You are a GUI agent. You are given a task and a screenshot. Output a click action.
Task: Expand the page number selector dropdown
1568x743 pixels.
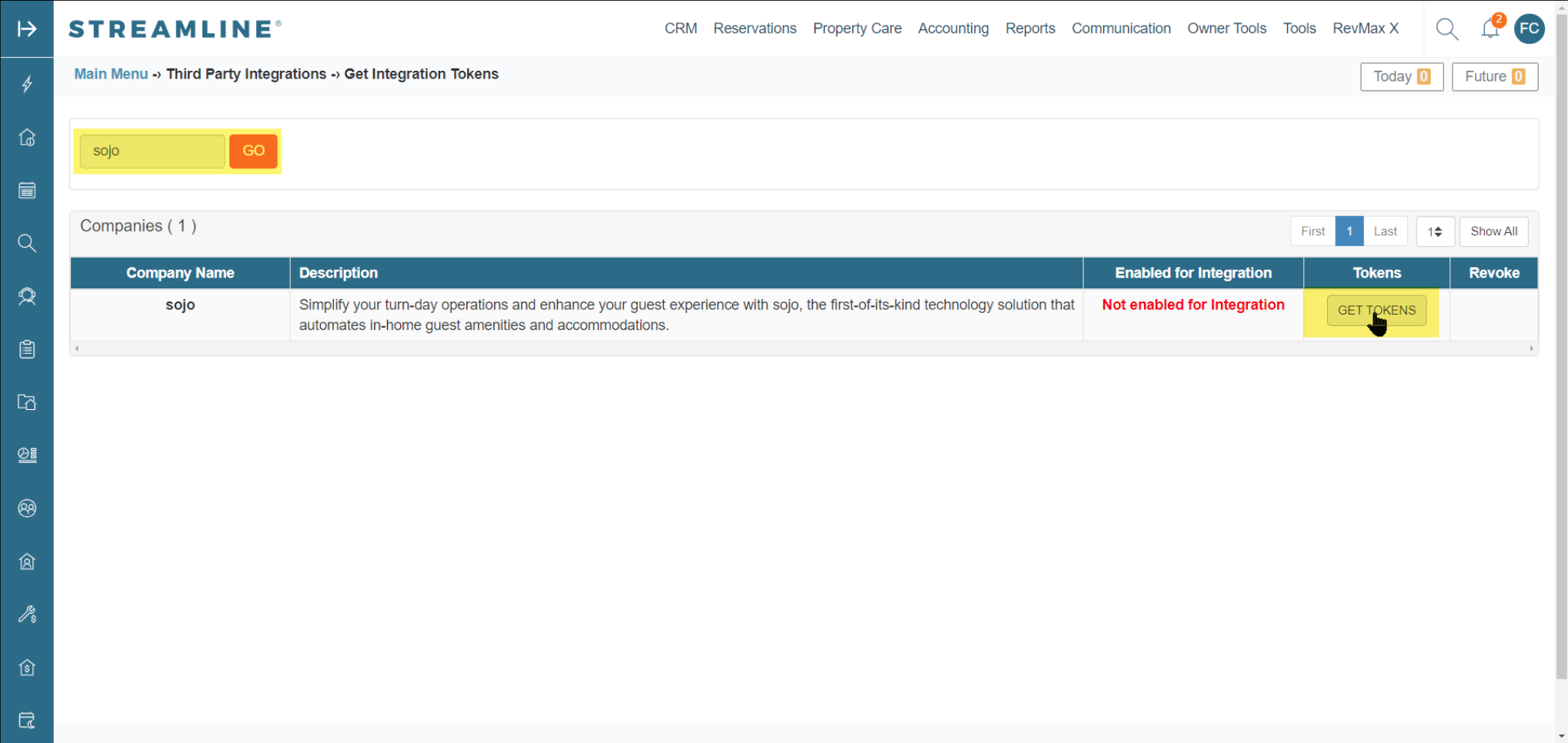coord(1434,232)
